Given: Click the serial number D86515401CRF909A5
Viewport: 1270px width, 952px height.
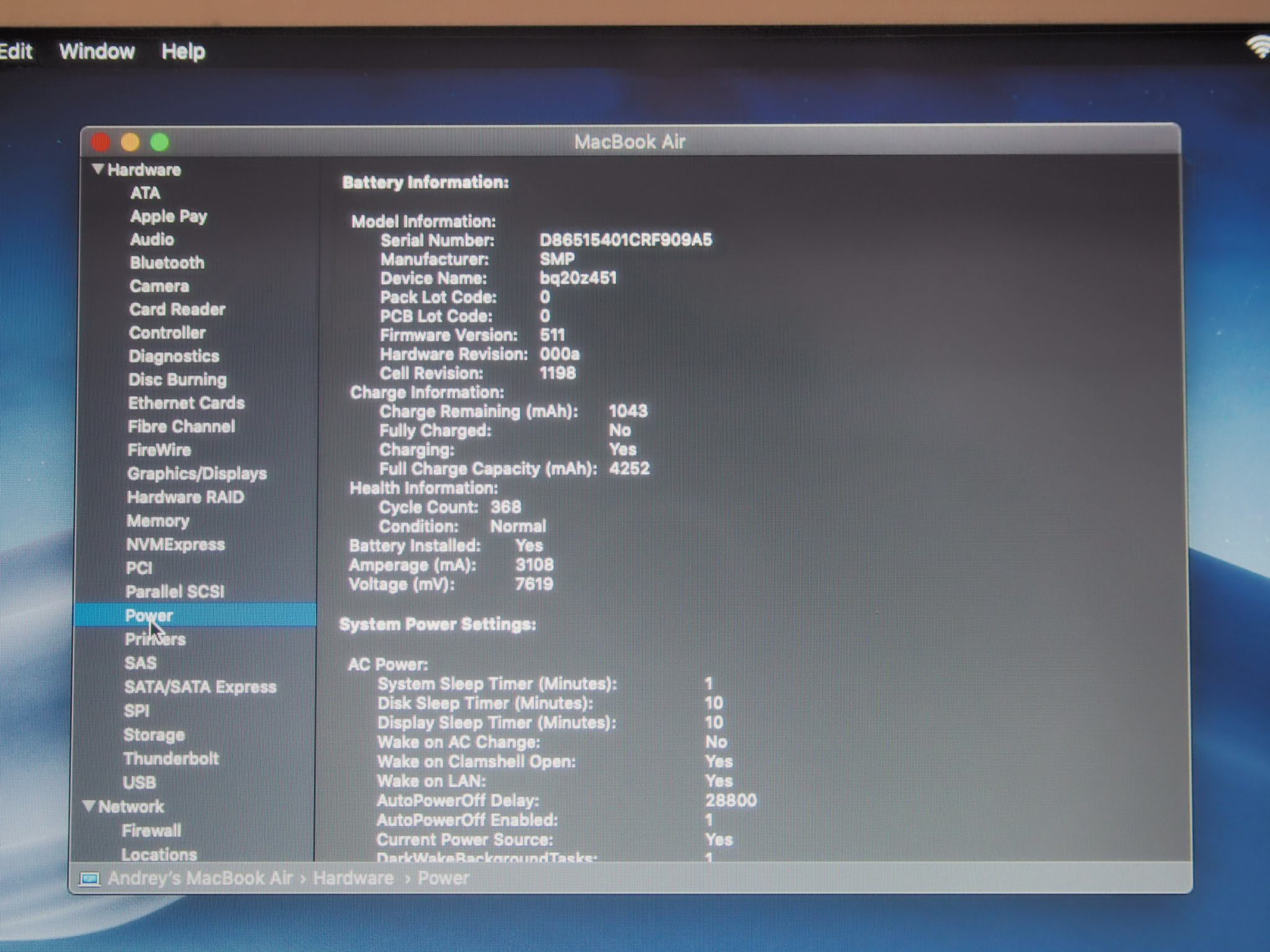Looking at the screenshot, I should pos(626,240).
